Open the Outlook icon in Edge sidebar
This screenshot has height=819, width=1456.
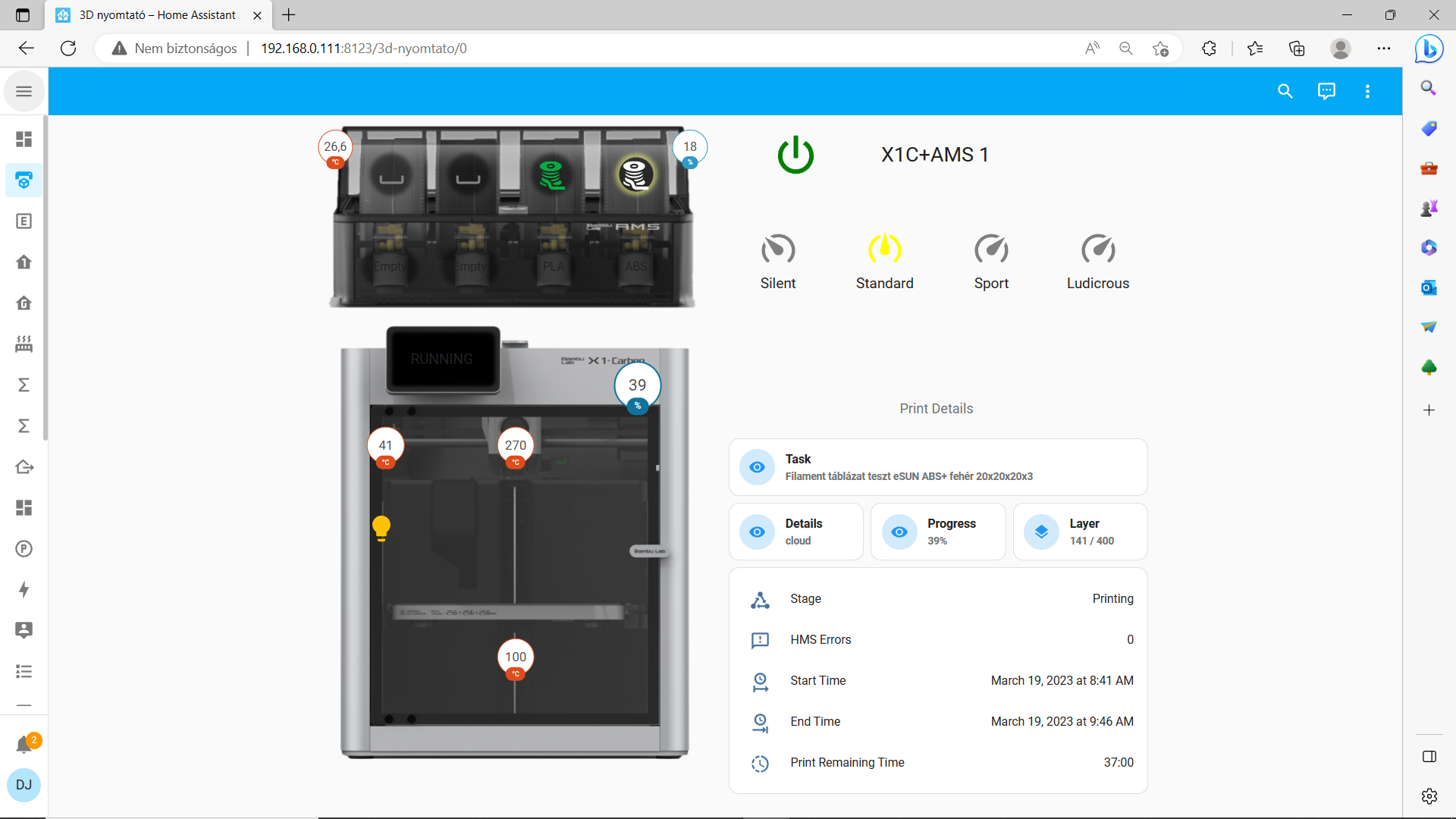(1429, 287)
